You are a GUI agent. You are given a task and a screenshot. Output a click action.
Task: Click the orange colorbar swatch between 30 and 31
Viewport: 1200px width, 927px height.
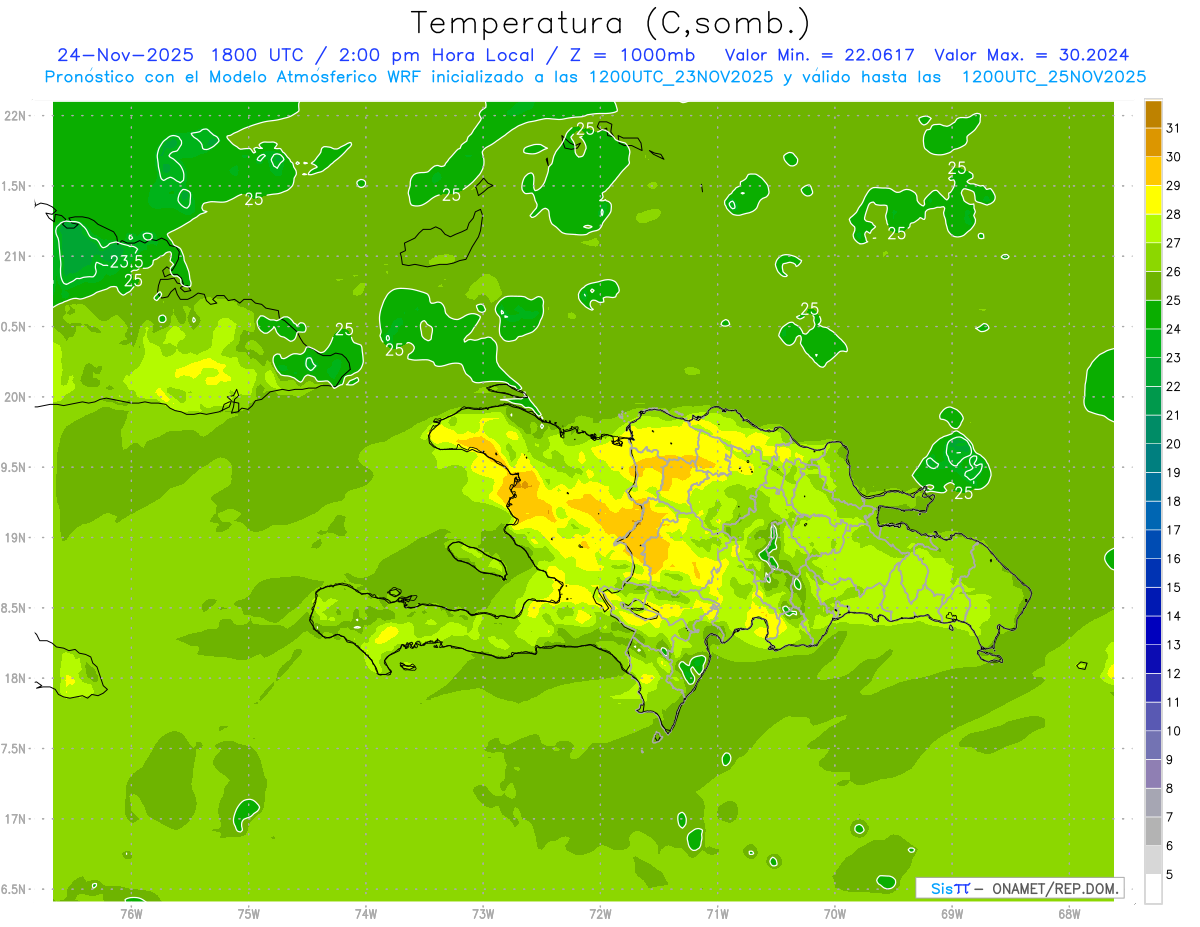point(1153,142)
